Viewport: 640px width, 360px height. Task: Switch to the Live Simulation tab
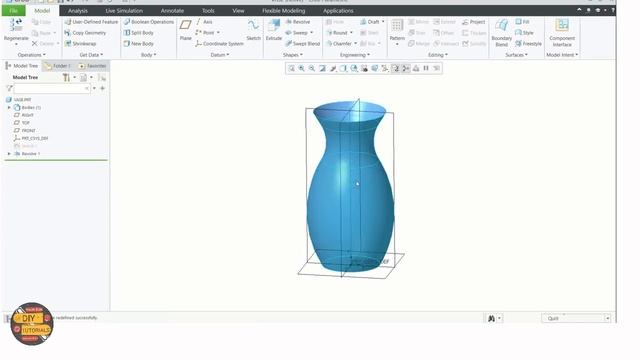(124, 11)
